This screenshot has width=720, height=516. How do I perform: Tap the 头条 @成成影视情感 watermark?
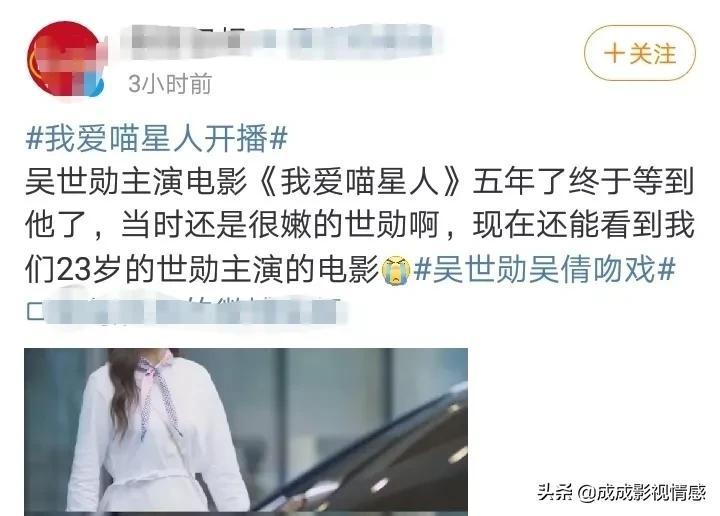tap(621, 493)
